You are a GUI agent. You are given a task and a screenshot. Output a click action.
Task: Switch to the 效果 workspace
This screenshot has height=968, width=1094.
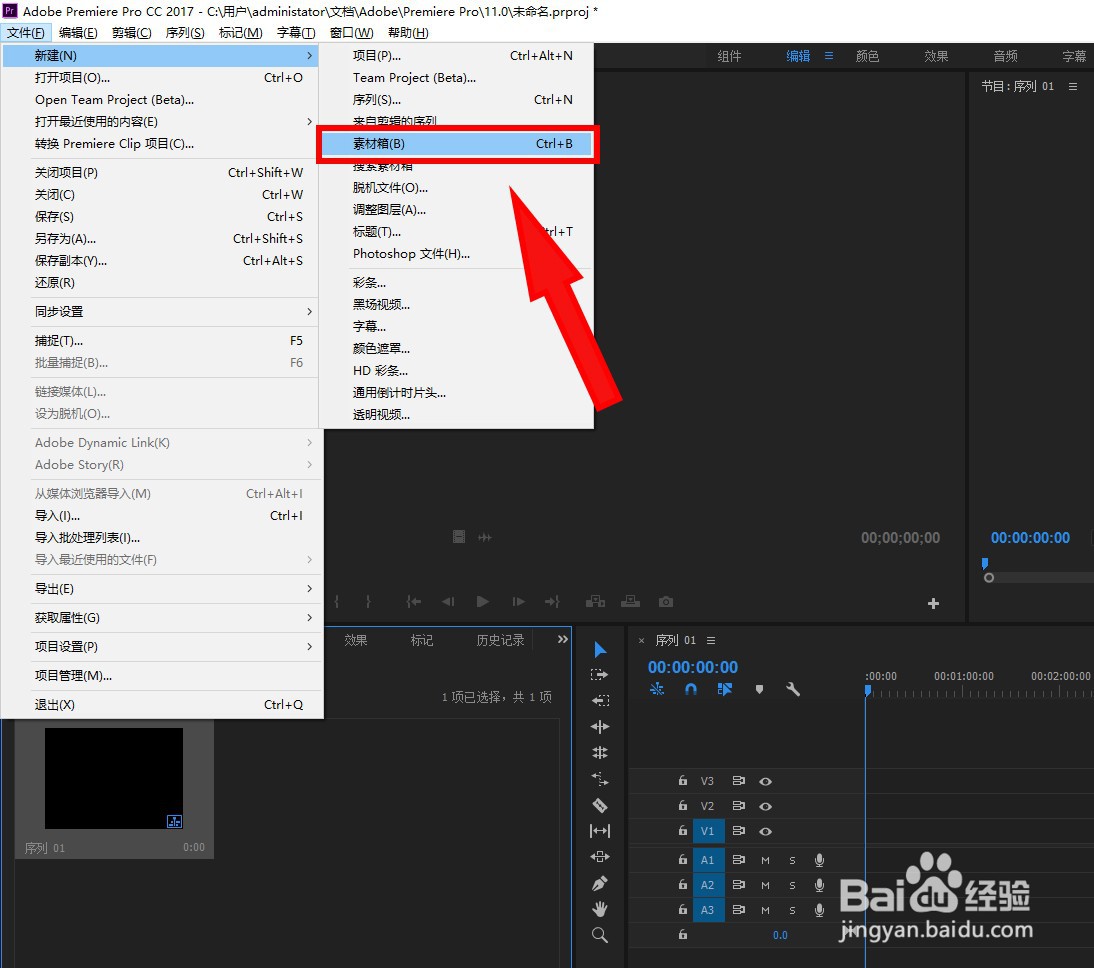point(936,56)
